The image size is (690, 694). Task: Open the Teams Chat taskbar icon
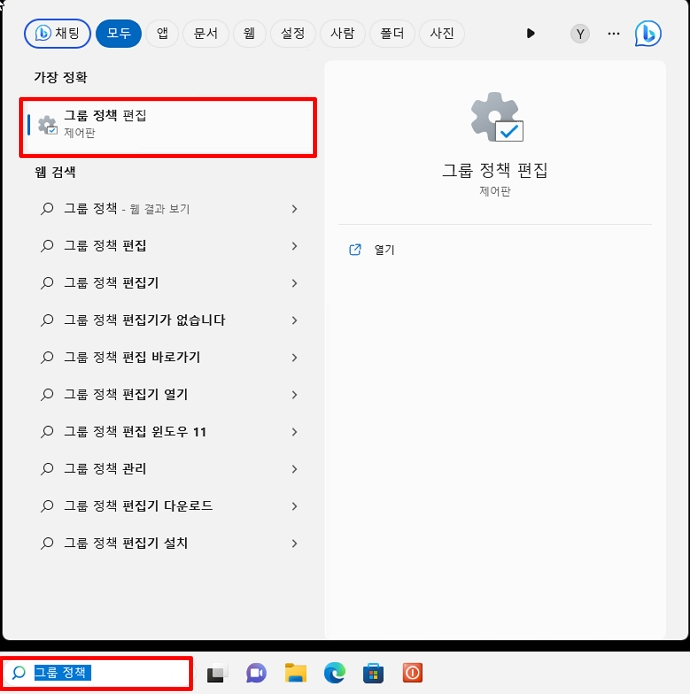256,674
